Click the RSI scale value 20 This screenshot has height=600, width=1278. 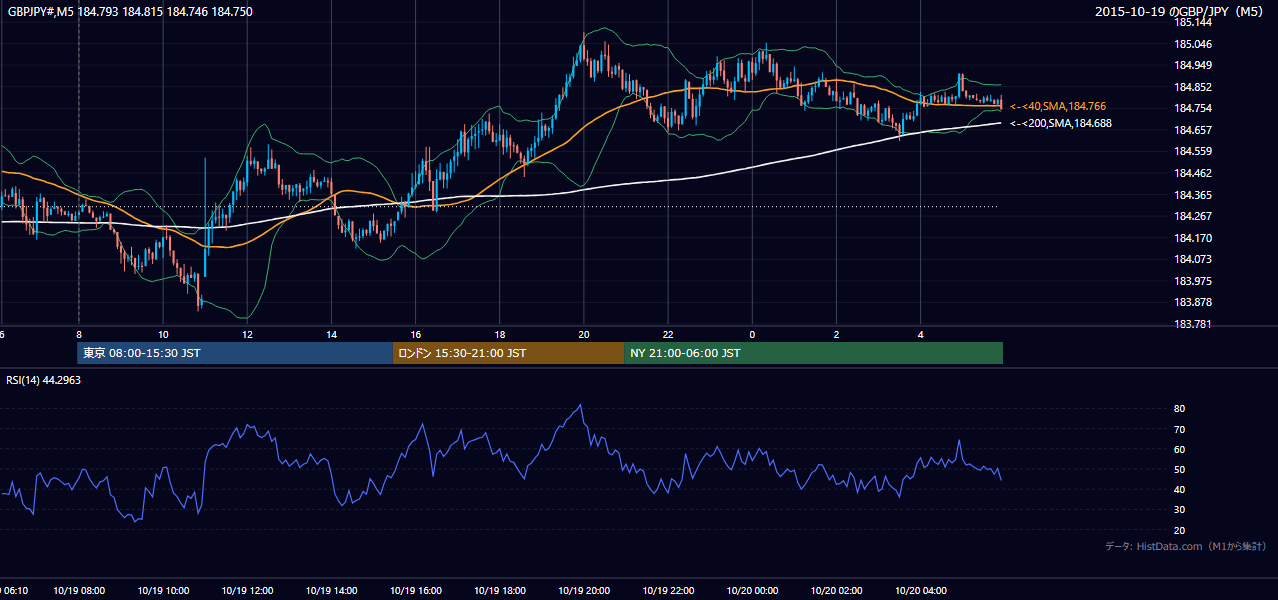(1179, 530)
